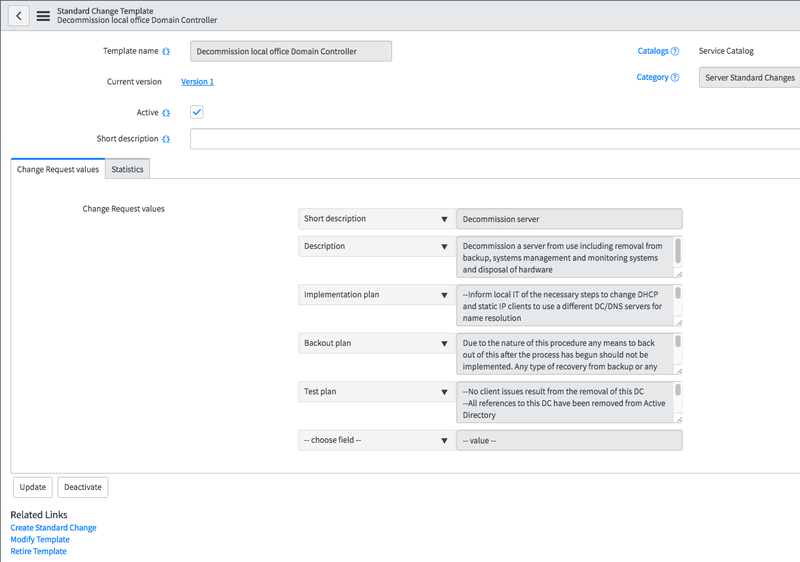The height and width of the screenshot is (562, 800).
Task: Click the empty Short description input field
Action: tap(495, 139)
